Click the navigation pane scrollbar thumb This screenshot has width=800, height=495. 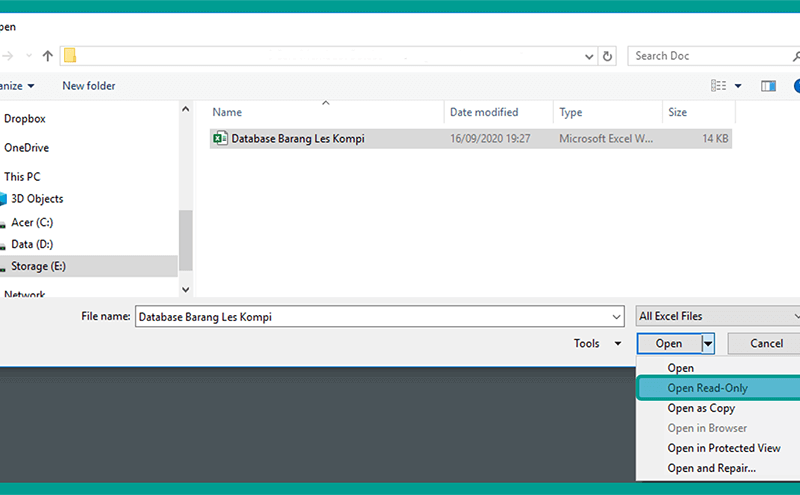186,240
